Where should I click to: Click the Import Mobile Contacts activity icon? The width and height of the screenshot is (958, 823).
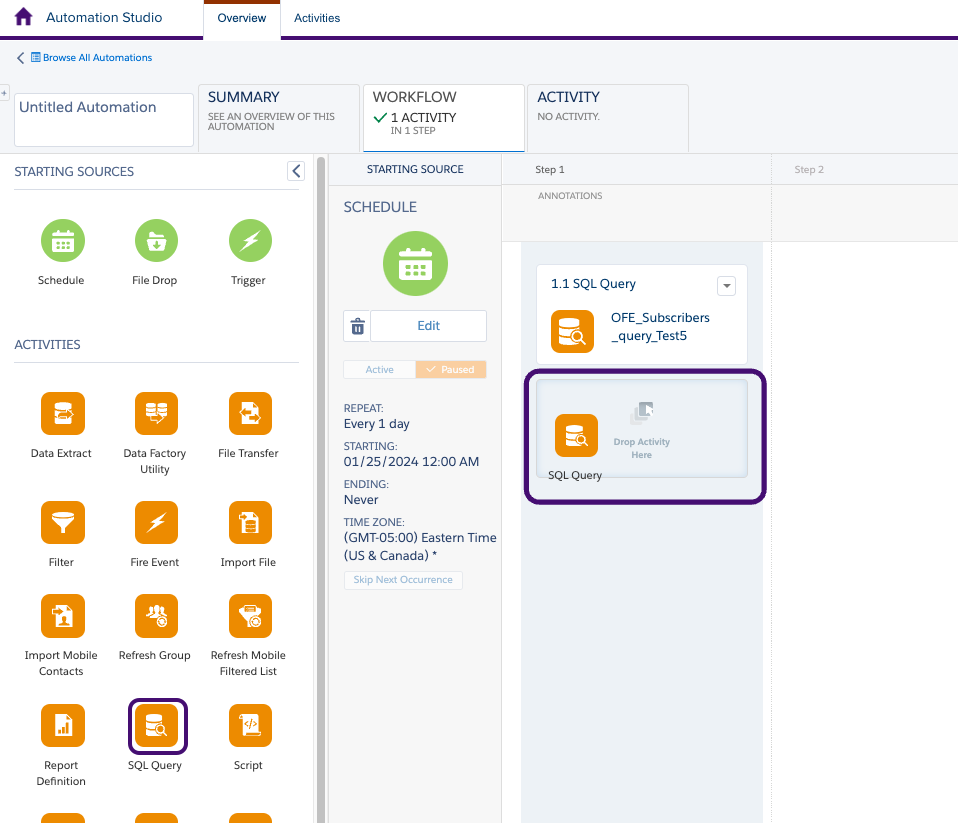pyautogui.click(x=62, y=616)
